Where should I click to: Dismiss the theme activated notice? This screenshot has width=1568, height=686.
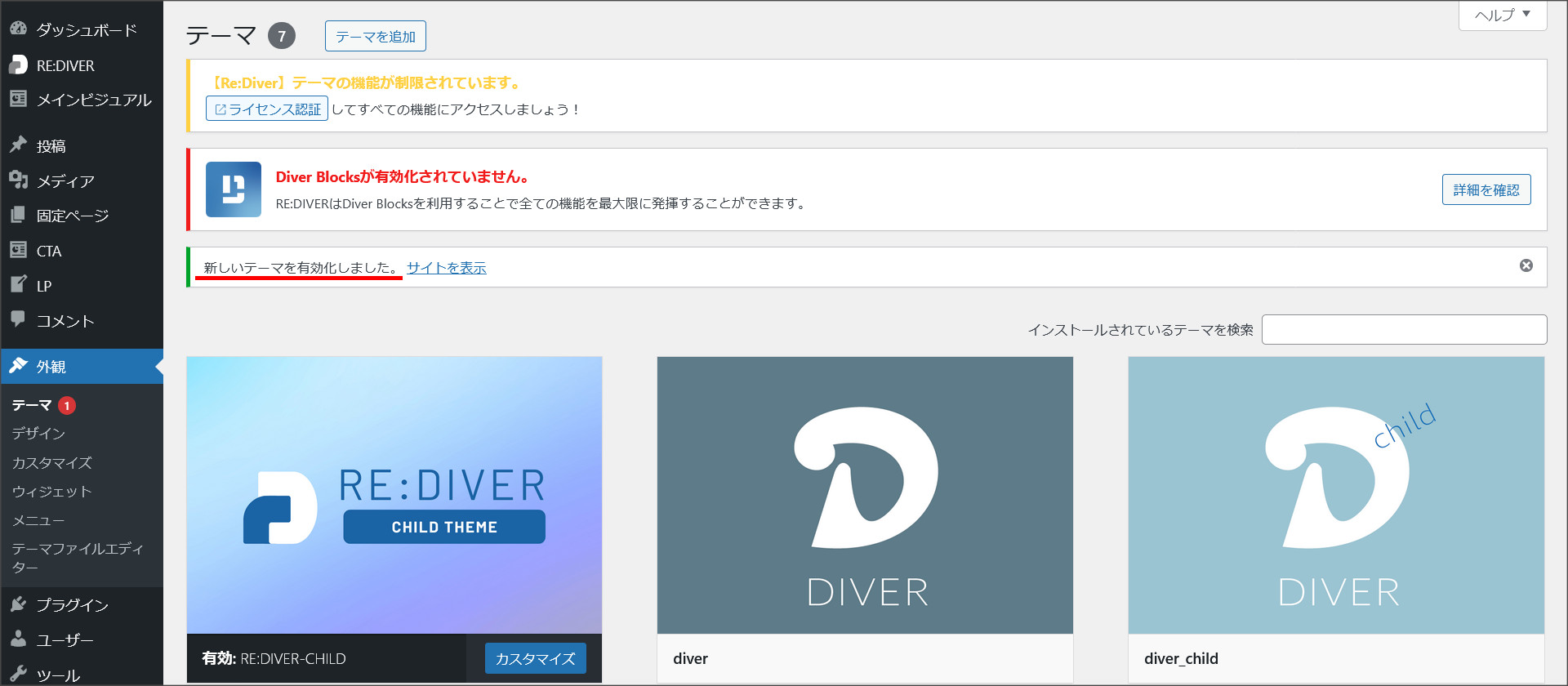(x=1526, y=266)
